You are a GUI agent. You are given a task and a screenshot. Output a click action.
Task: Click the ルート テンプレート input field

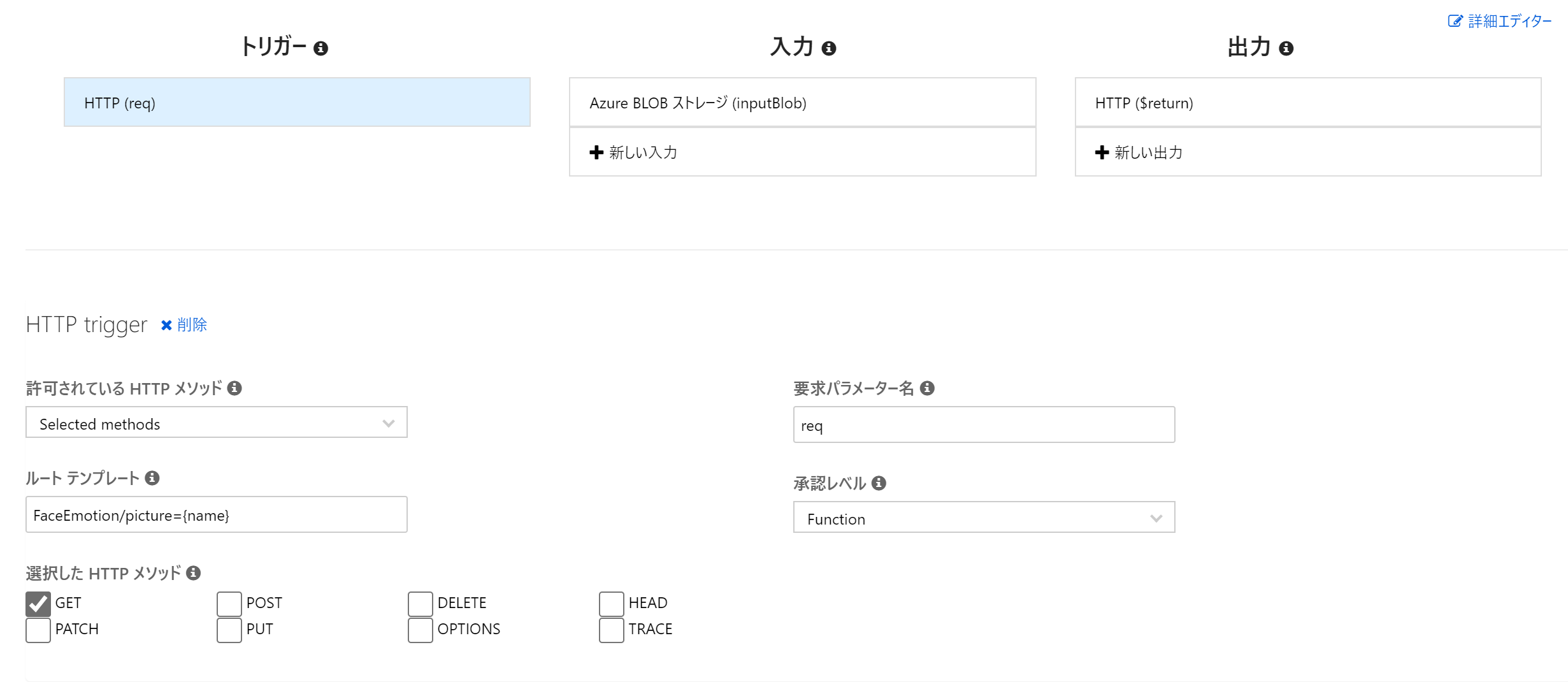(217, 515)
